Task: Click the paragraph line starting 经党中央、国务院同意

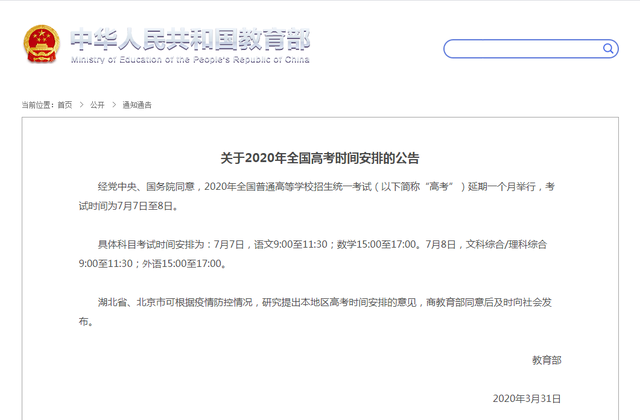Action: [326, 187]
